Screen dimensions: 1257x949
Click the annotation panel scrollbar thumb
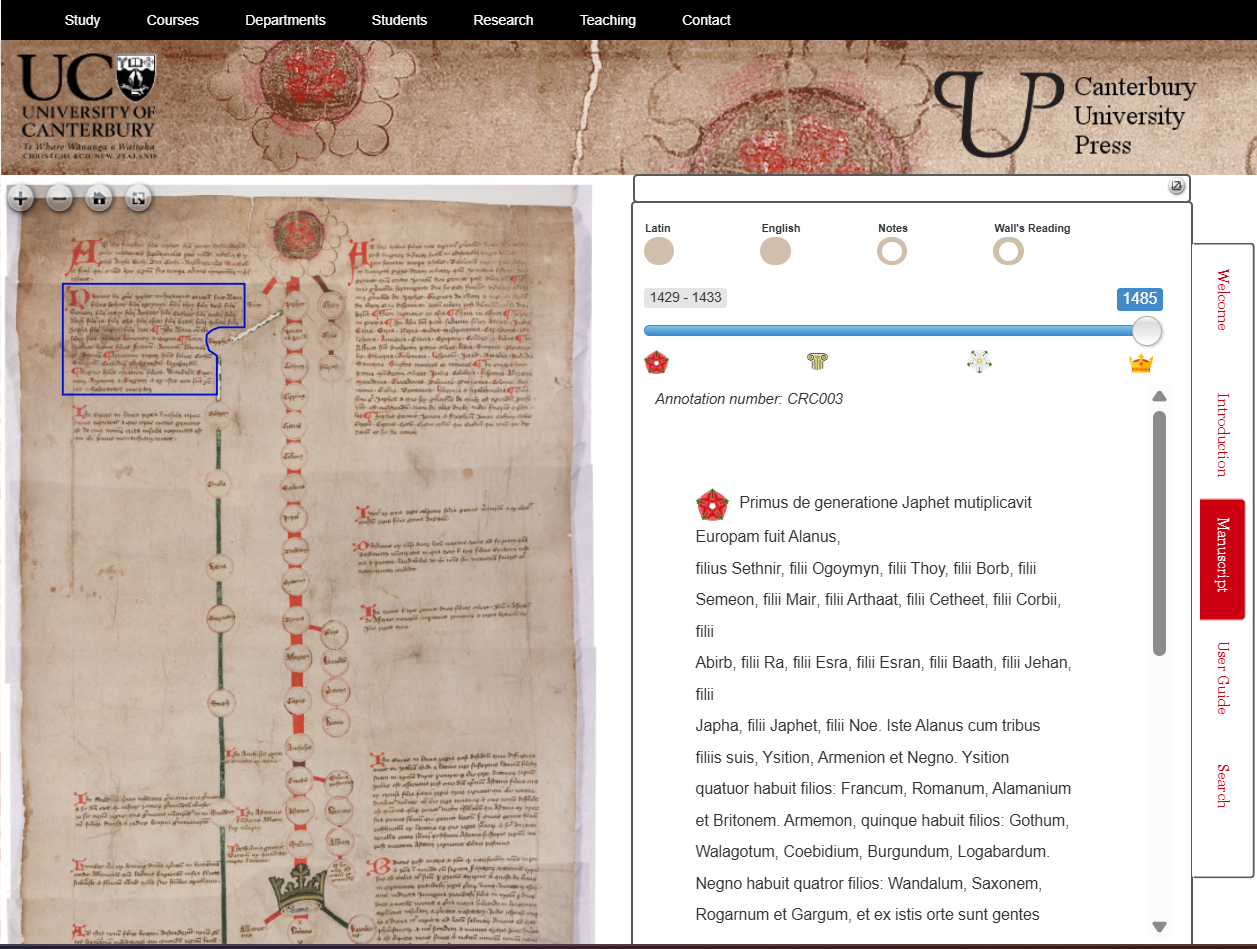1159,533
